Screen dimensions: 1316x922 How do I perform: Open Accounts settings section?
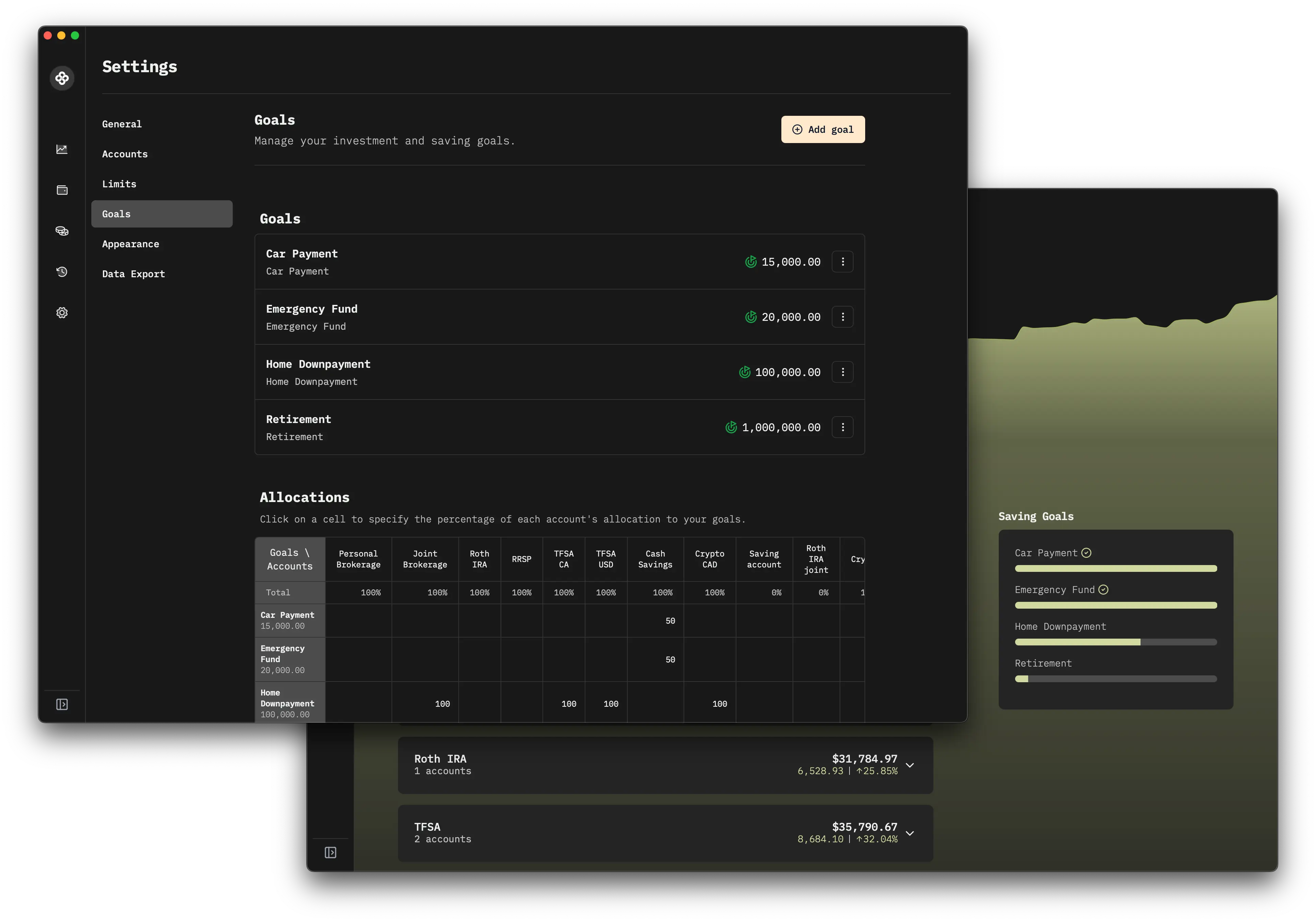click(162, 154)
